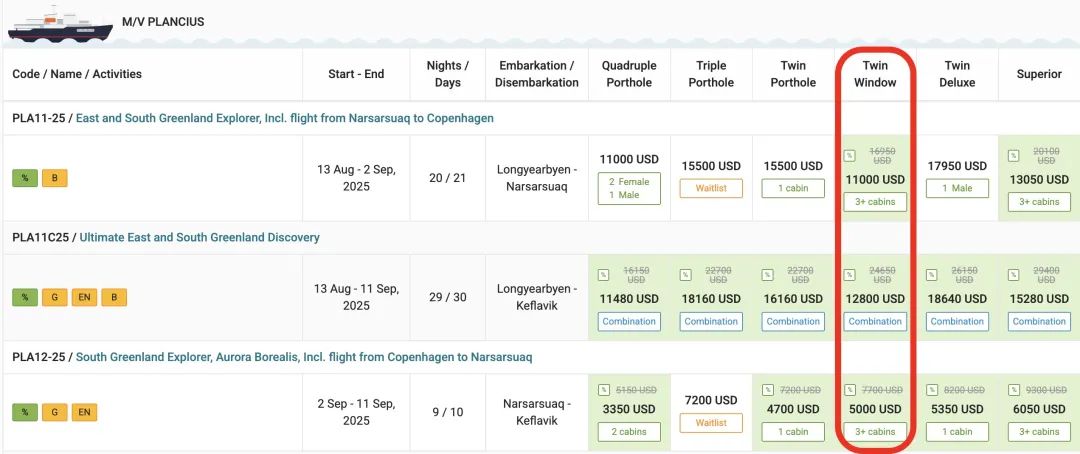Viewport: 1080px width, 454px height.
Task: Click the EN badge in PLA11C25 row
Action: pos(84,298)
